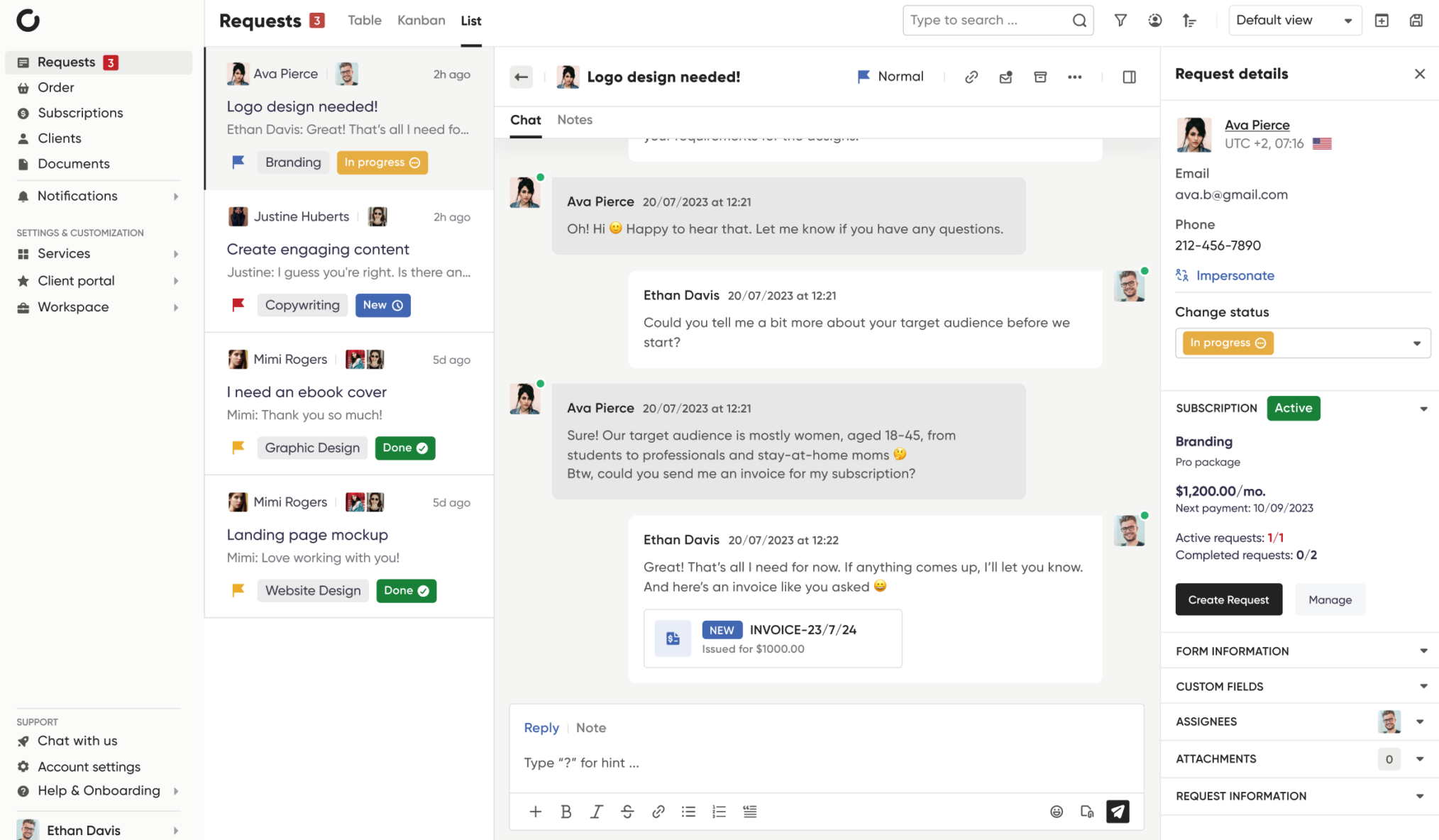The height and width of the screenshot is (840, 1439).
Task: Click the In progress orange status badge
Action: click(382, 162)
